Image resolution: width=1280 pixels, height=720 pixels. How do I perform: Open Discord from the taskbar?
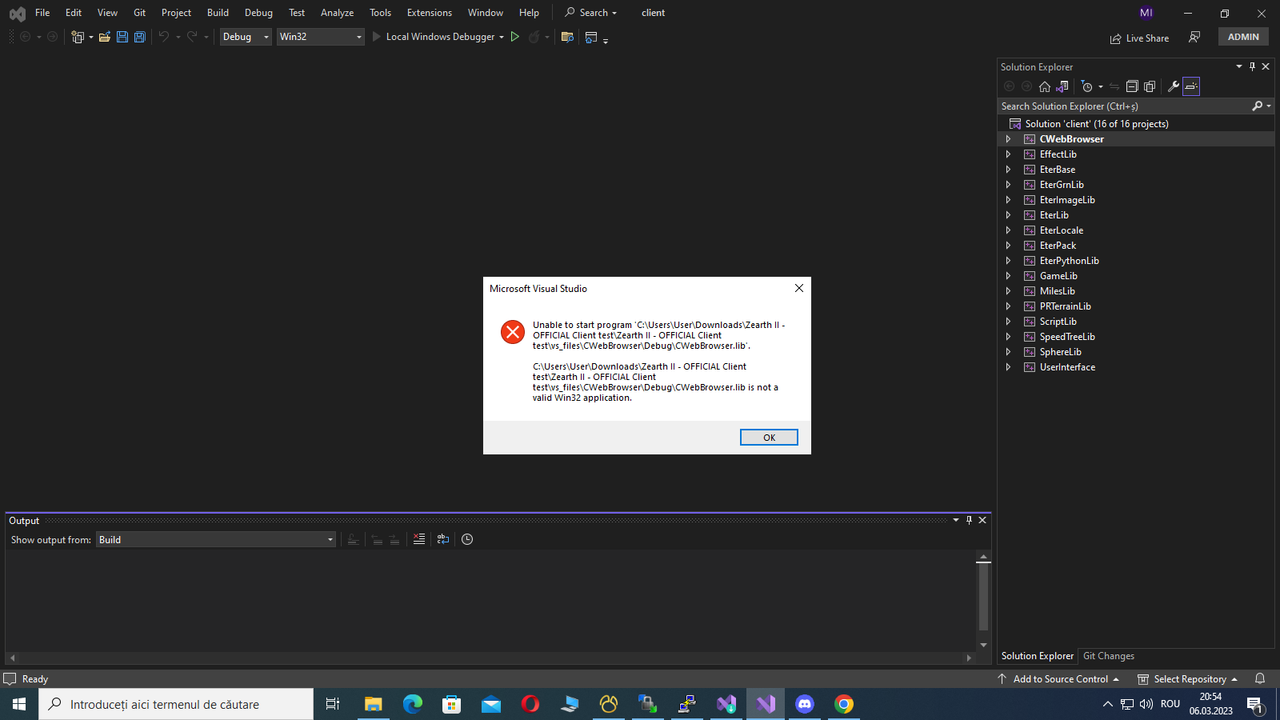(805, 704)
